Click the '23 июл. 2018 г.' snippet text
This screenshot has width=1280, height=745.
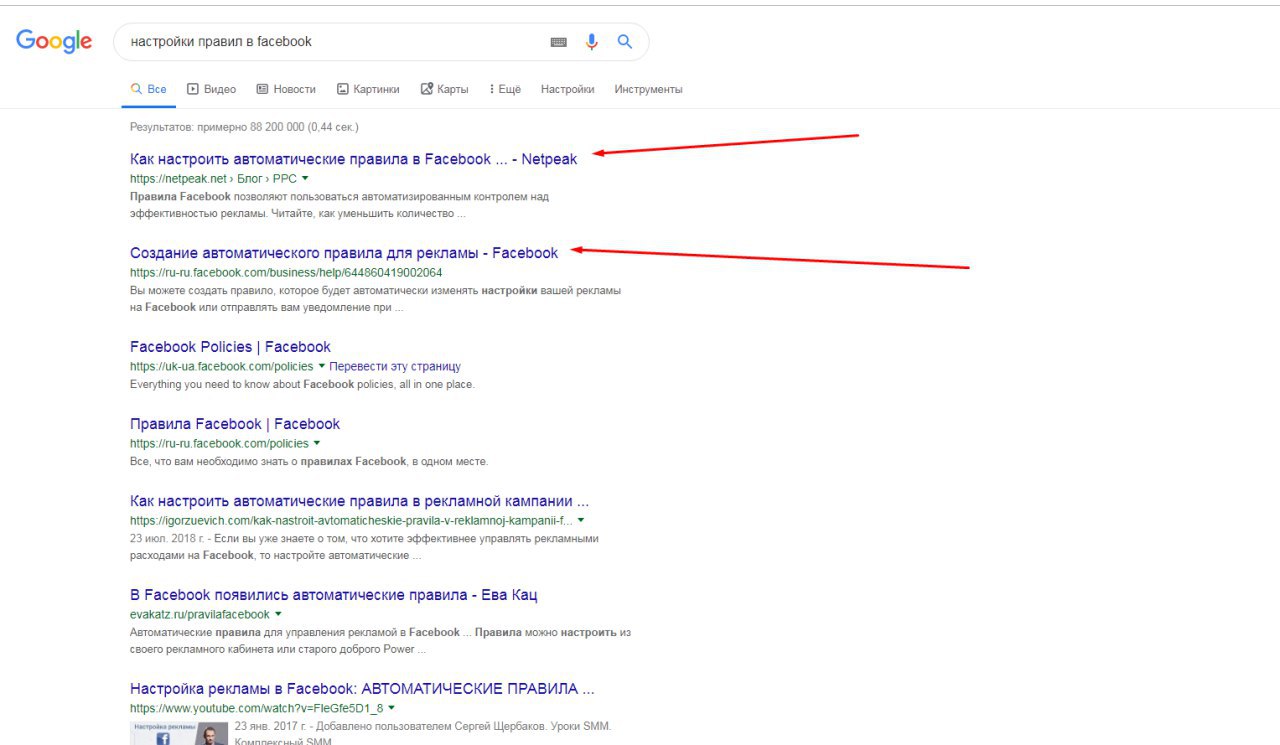pyautogui.click(x=168, y=538)
